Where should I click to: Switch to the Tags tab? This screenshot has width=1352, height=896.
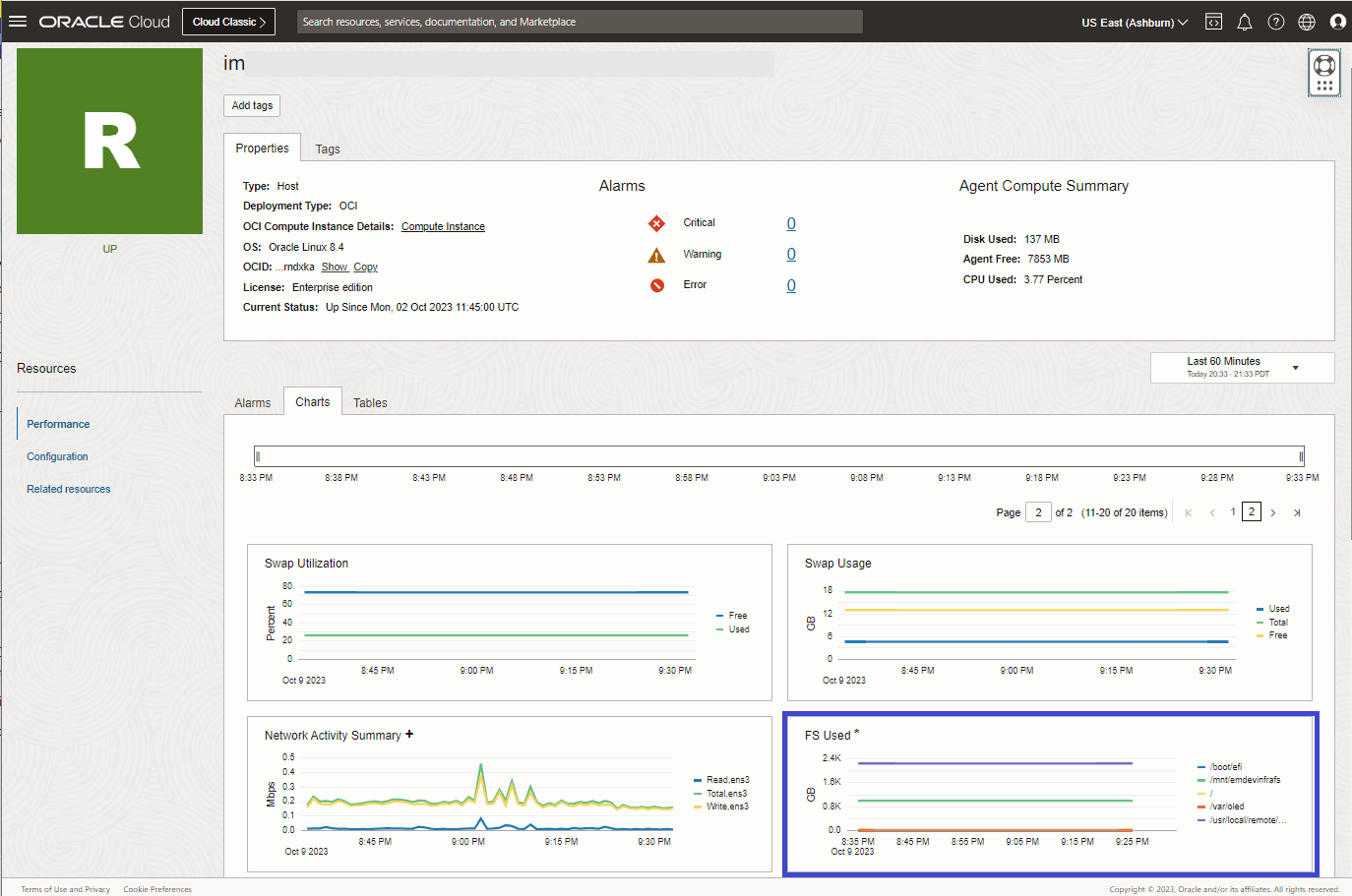point(327,149)
